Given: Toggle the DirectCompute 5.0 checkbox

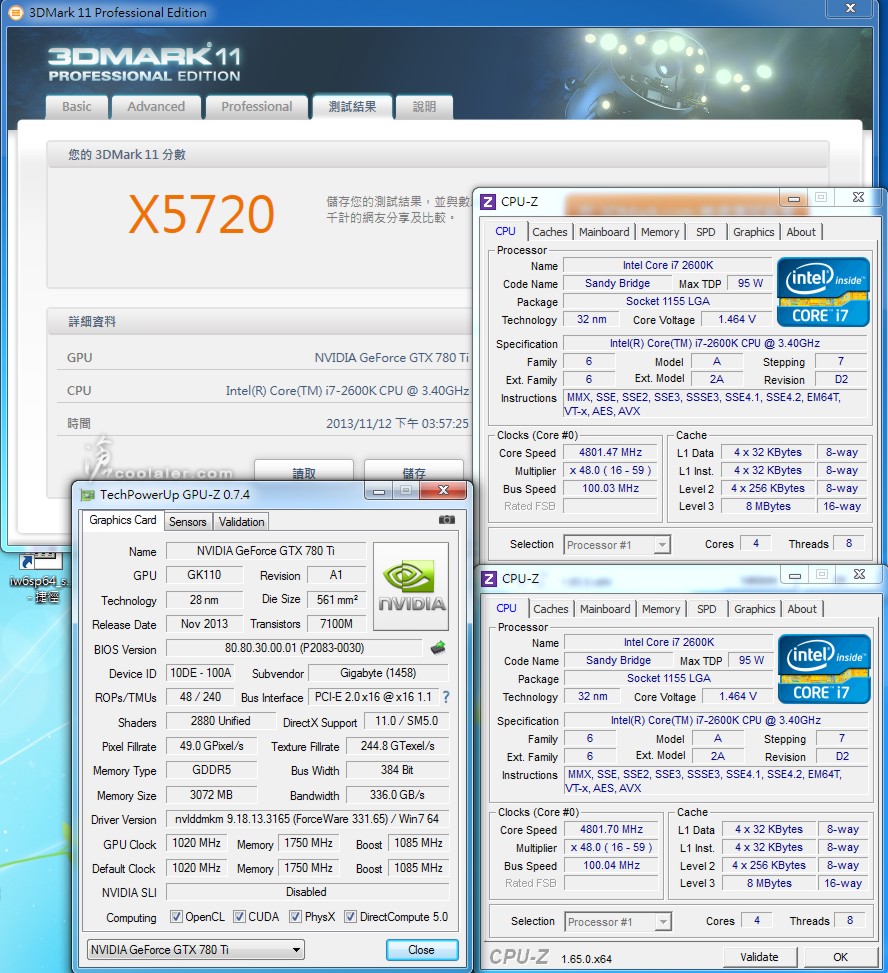Looking at the screenshot, I should tap(351, 917).
